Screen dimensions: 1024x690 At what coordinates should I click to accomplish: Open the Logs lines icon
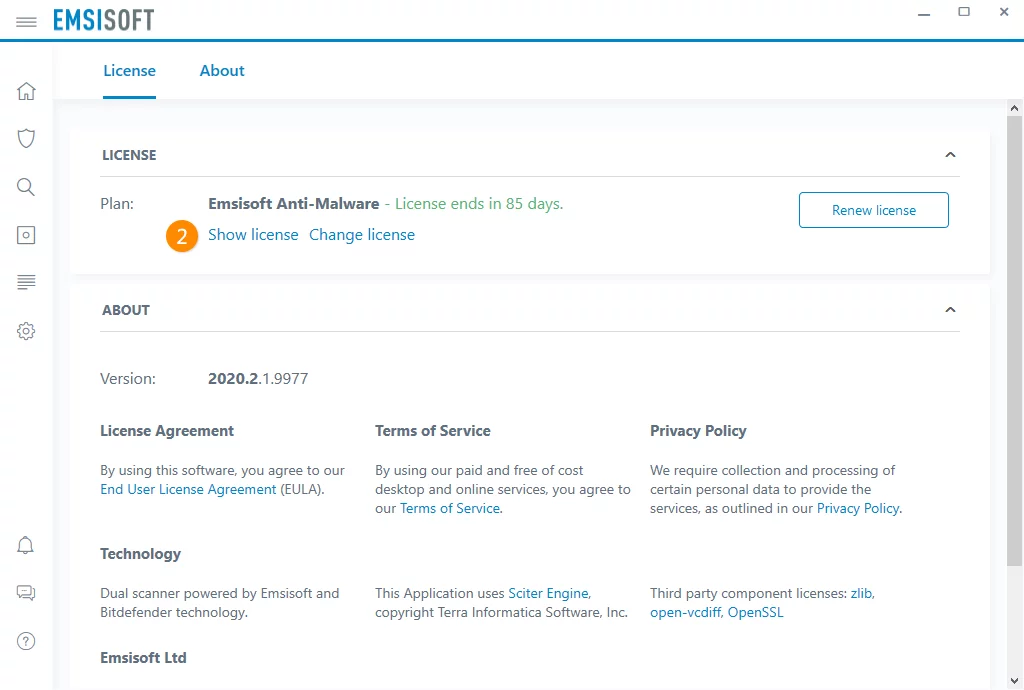click(26, 282)
